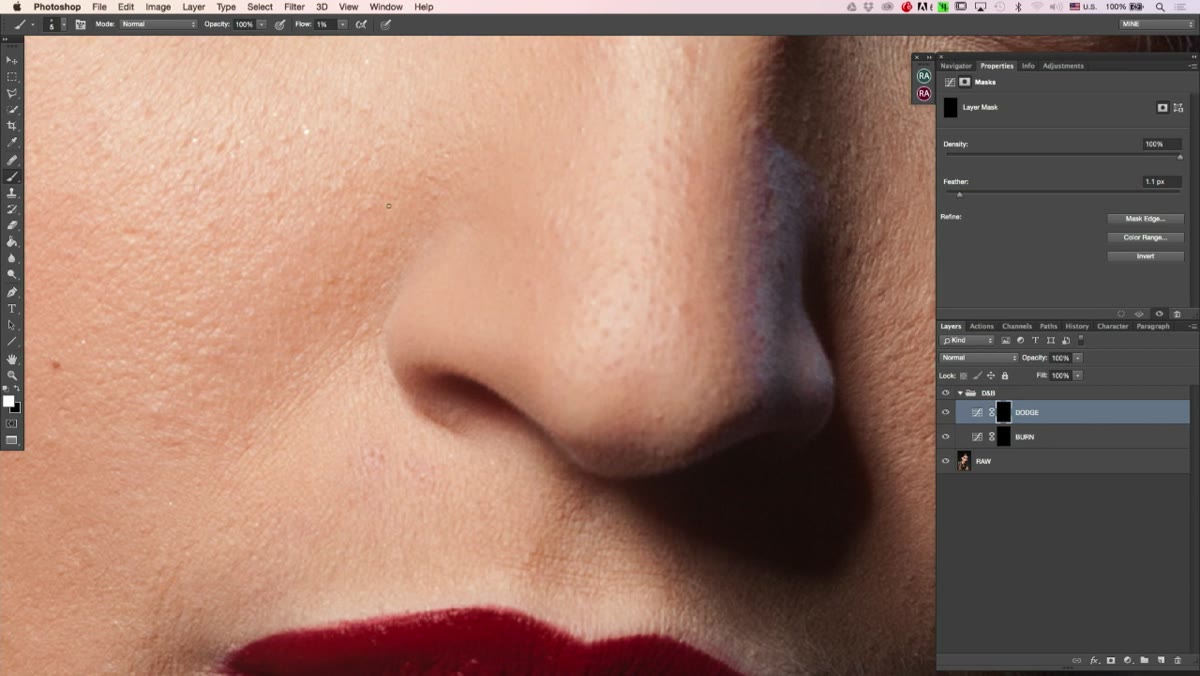
Task: Filter layers for adjustment layers icon
Action: (x=1021, y=340)
